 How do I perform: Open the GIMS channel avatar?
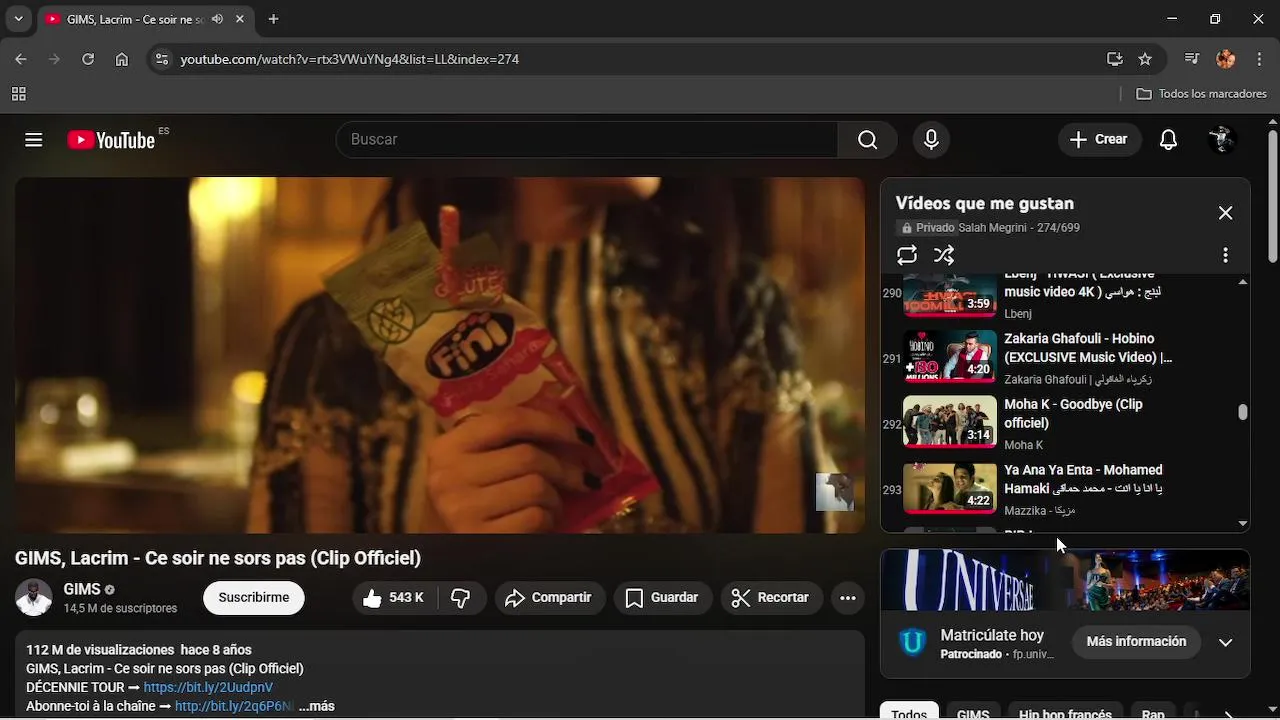[33, 598]
